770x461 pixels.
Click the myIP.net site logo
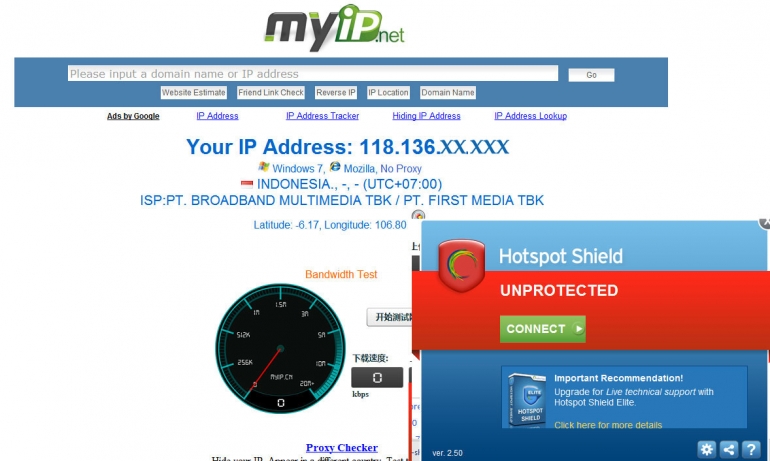(x=334, y=27)
